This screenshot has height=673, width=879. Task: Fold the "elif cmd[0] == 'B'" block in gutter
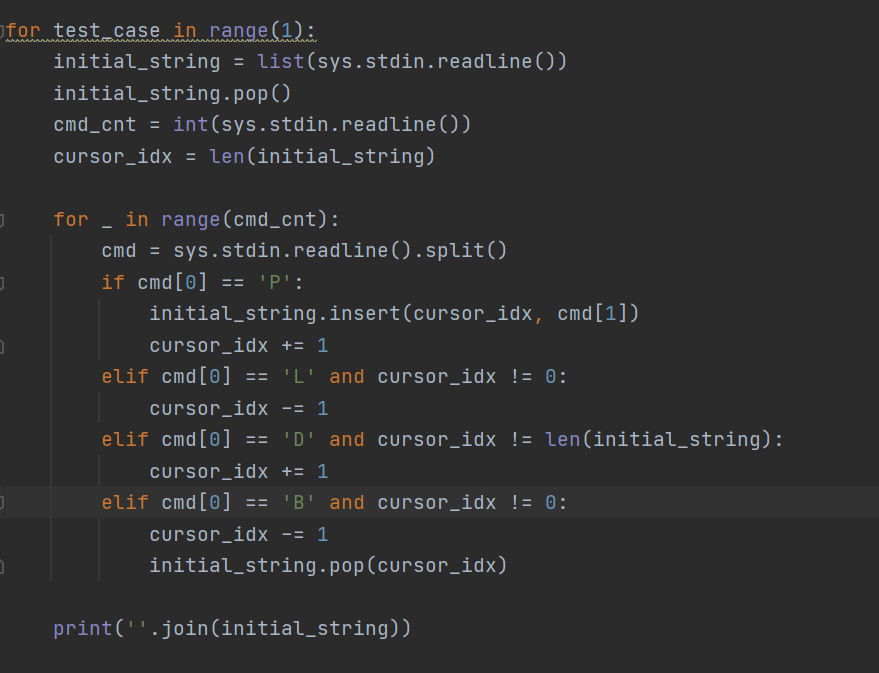(2, 503)
